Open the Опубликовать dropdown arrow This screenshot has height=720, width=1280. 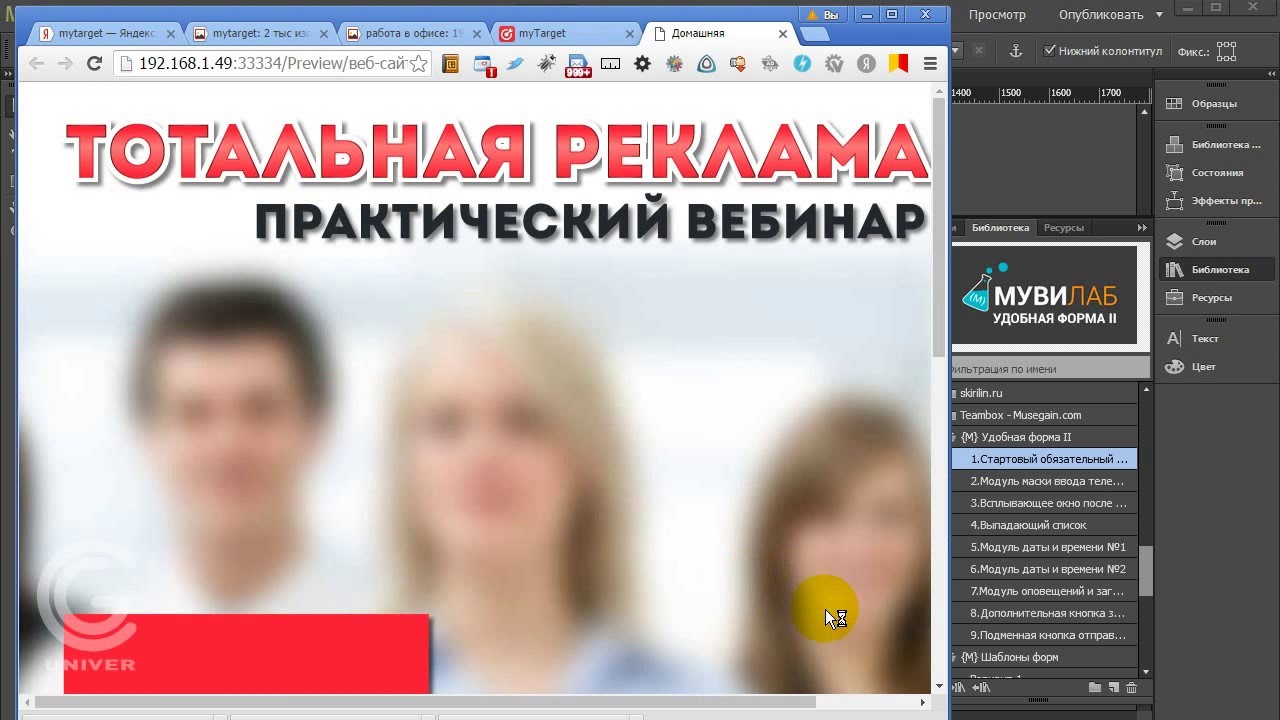coord(1159,15)
